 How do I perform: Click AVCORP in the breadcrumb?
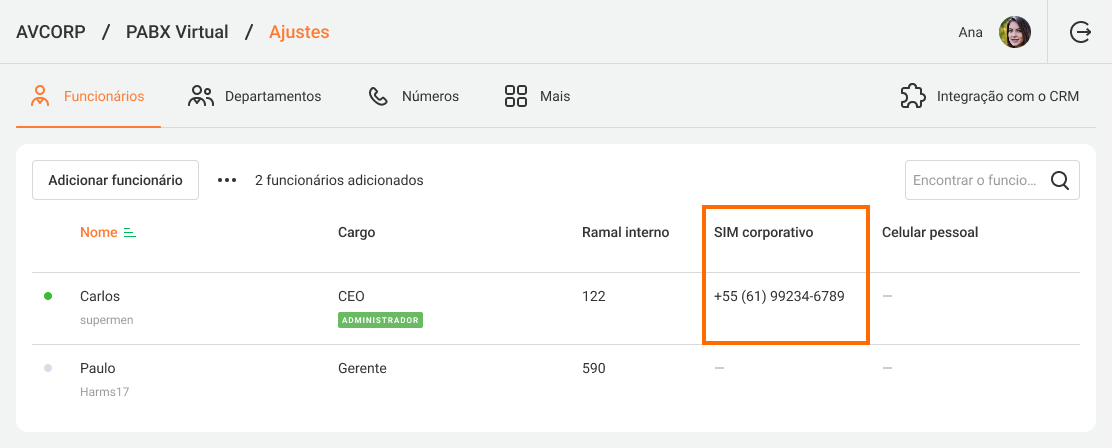[x=50, y=32]
